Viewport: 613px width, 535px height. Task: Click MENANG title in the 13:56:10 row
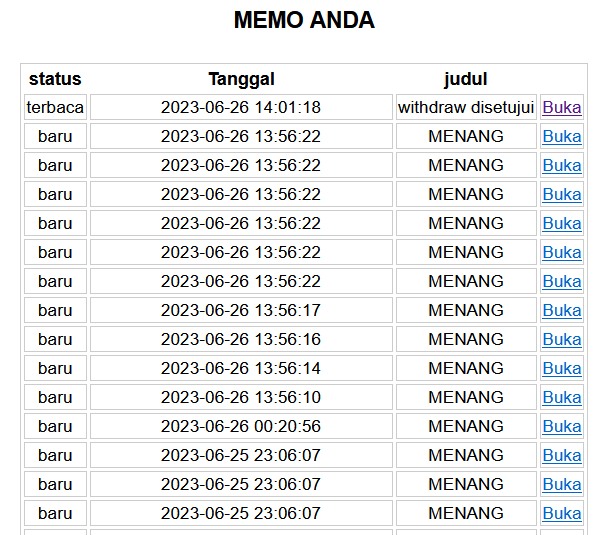466,397
